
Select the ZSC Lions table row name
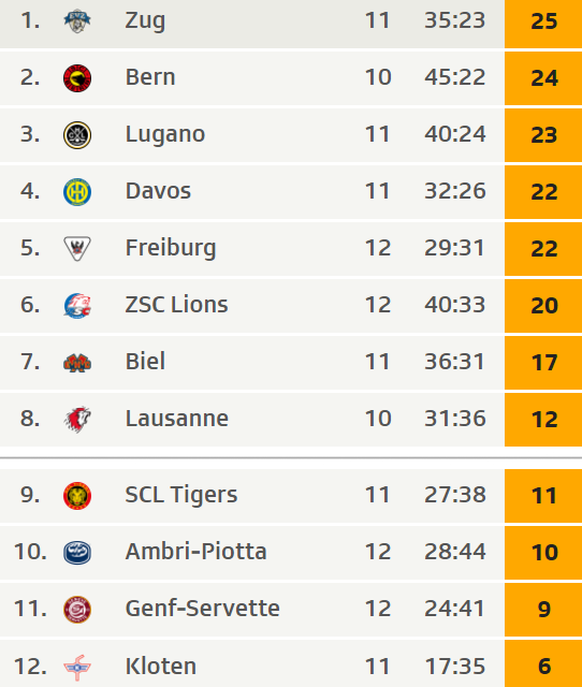pos(177,305)
